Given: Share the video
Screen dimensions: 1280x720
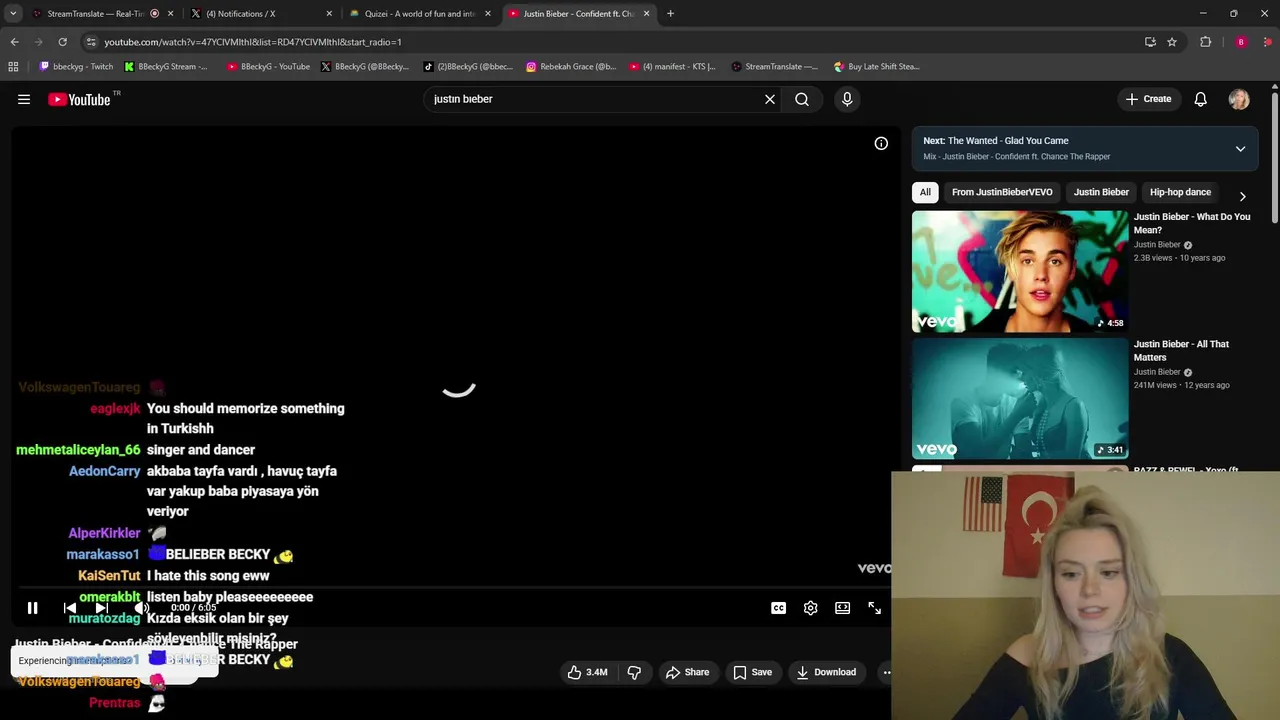Looking at the screenshot, I should click(x=688, y=672).
